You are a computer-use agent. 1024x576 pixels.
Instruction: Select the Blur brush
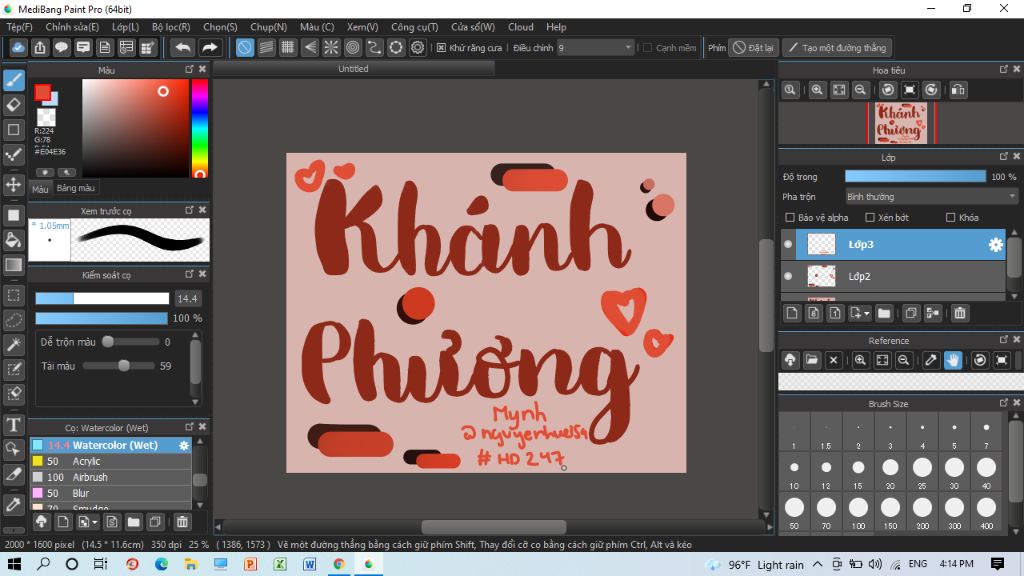coord(111,493)
